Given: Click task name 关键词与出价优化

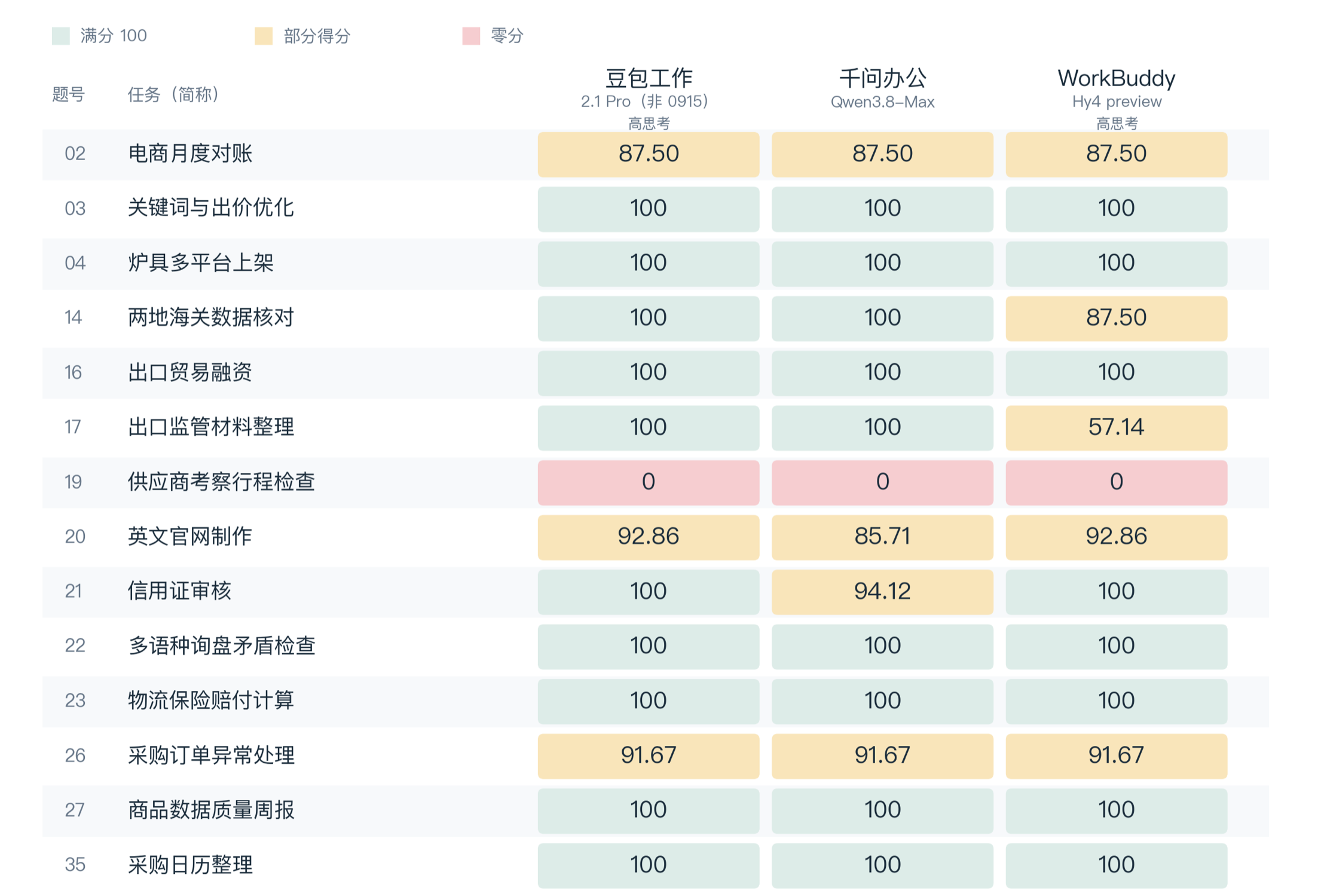Looking at the screenshot, I should pyautogui.click(x=211, y=208).
